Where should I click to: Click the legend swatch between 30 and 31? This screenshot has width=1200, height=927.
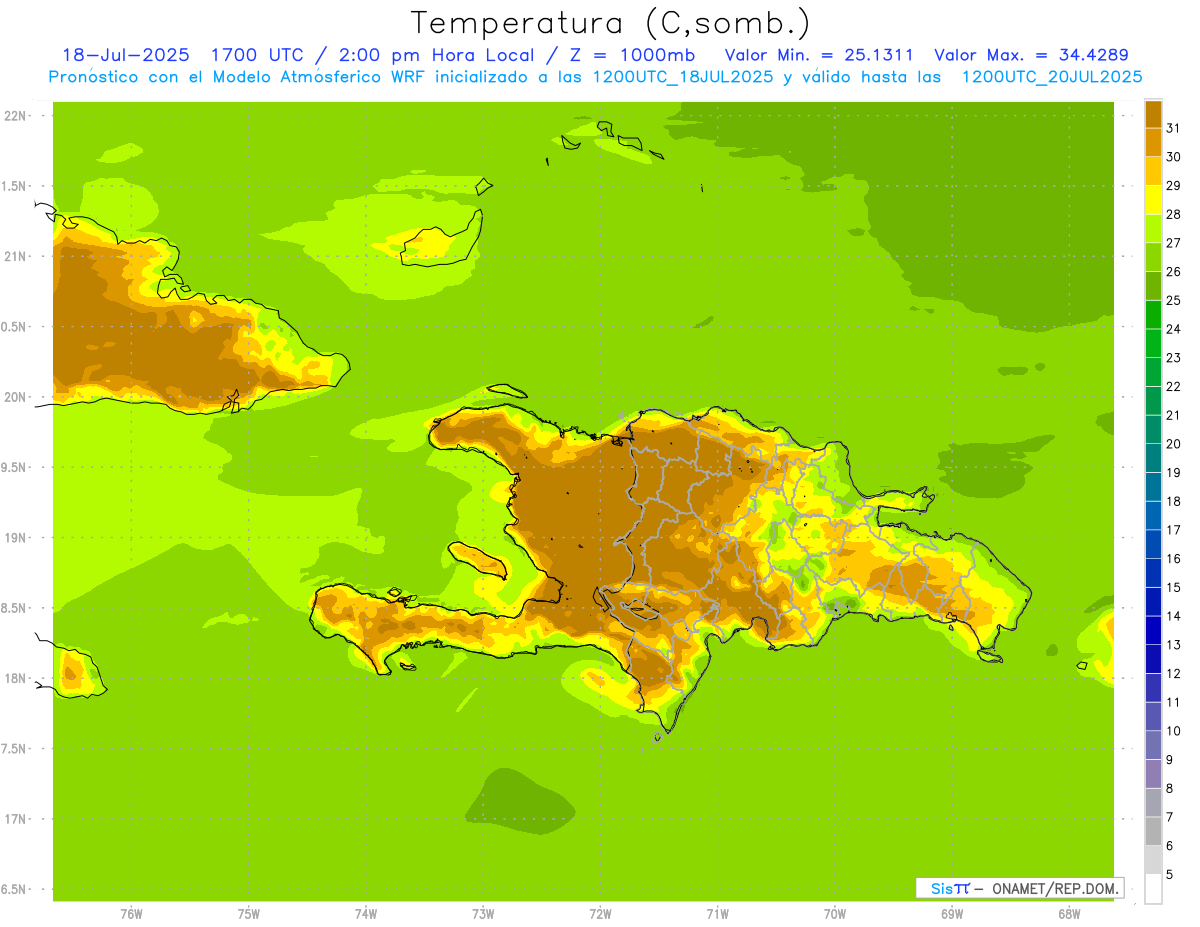(x=1153, y=141)
